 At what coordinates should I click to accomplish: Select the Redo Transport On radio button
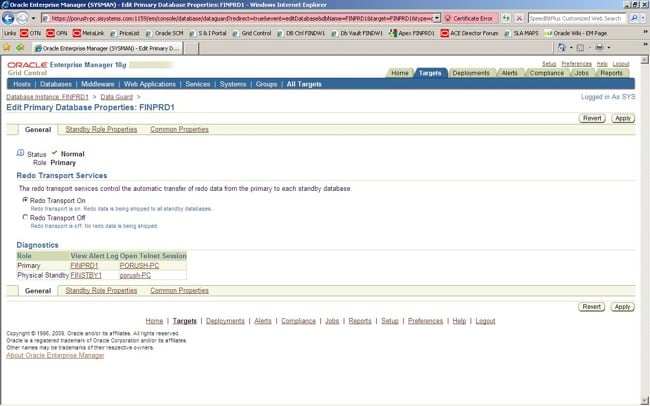(25, 200)
